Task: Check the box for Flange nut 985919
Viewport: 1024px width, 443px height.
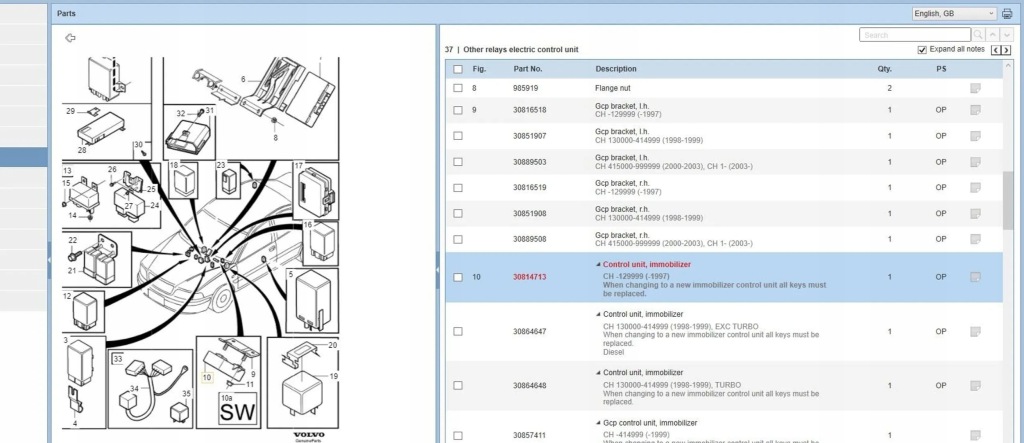Action: coord(458,88)
